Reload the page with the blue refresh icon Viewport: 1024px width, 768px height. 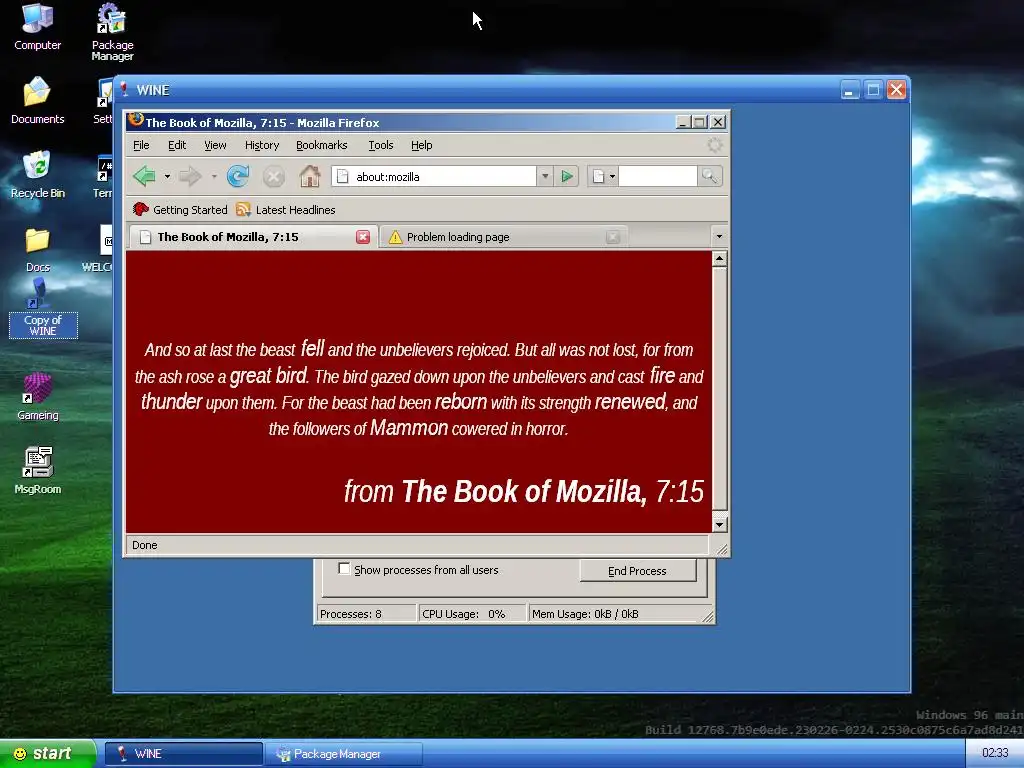[x=238, y=176]
